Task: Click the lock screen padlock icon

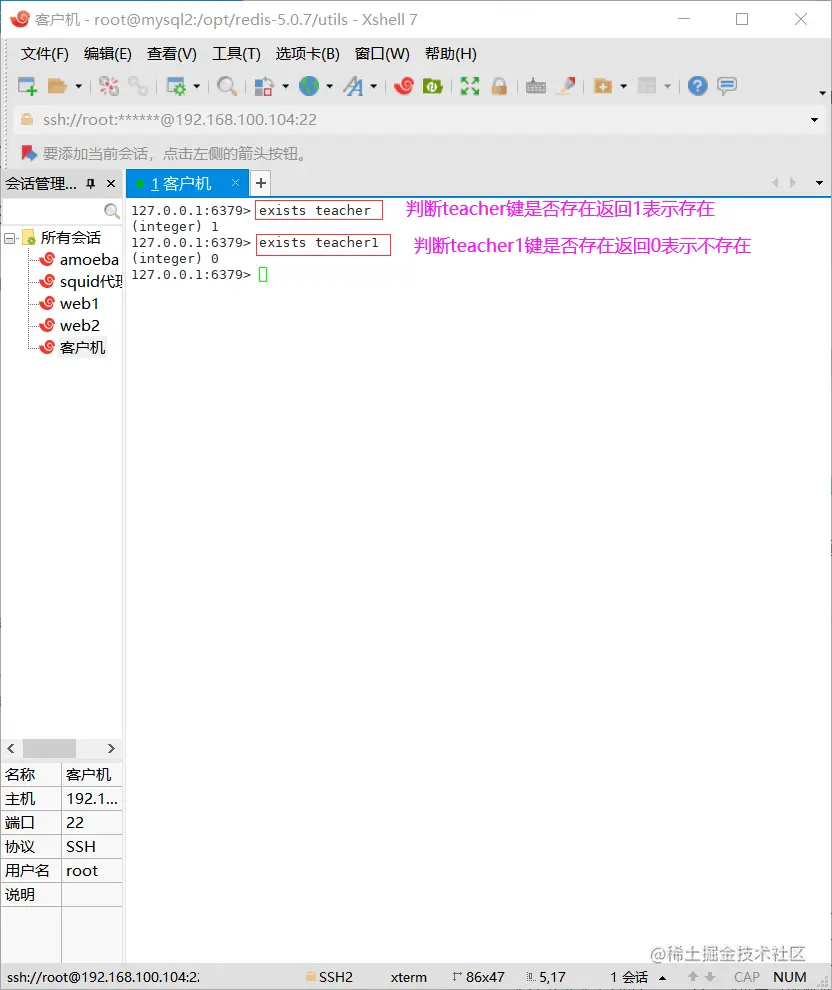Action: pos(499,86)
